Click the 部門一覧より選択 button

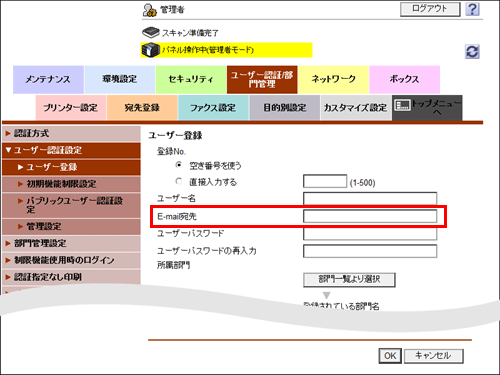pyautogui.click(x=349, y=280)
